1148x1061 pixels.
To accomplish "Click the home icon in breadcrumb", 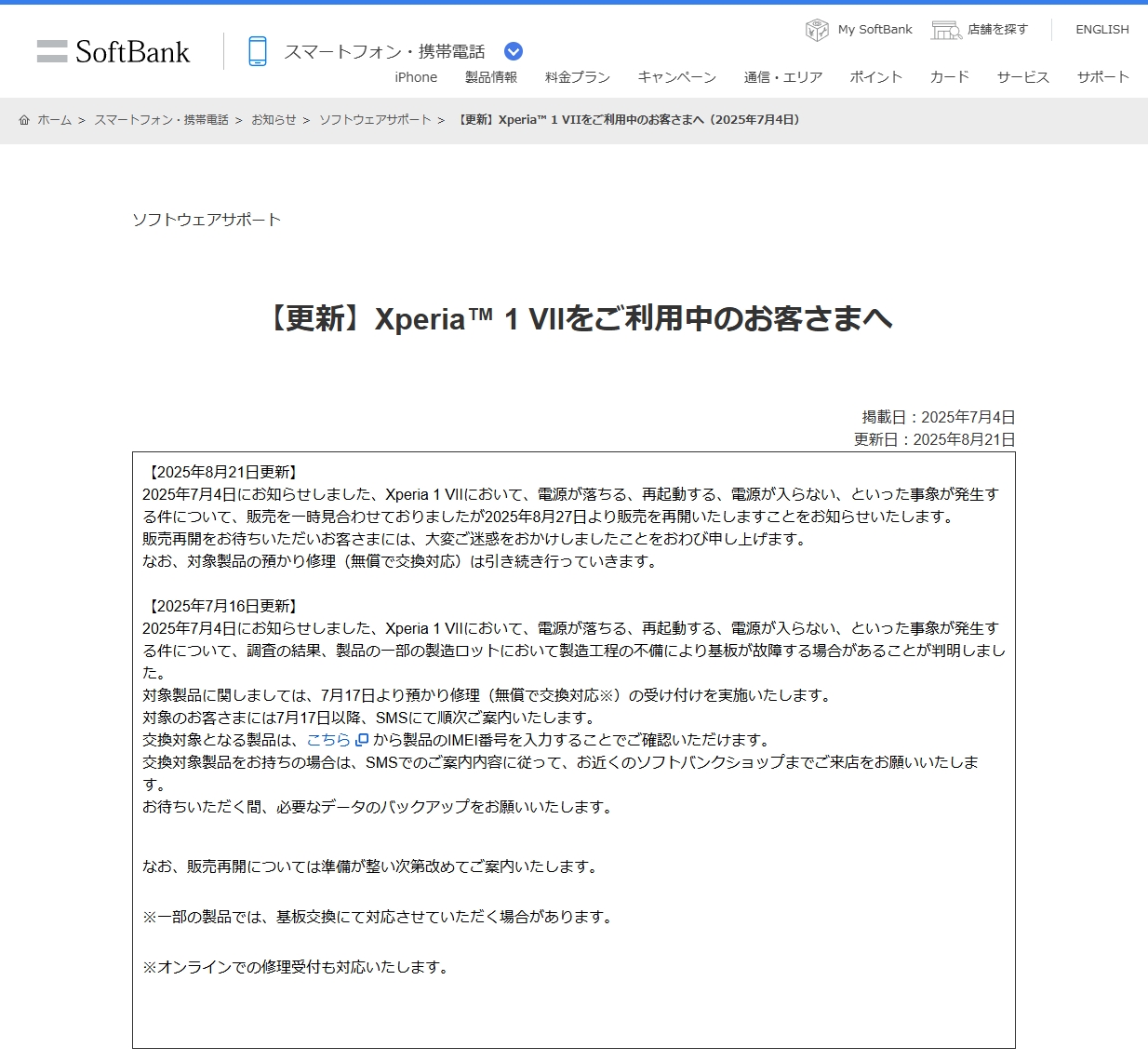I will (x=24, y=120).
